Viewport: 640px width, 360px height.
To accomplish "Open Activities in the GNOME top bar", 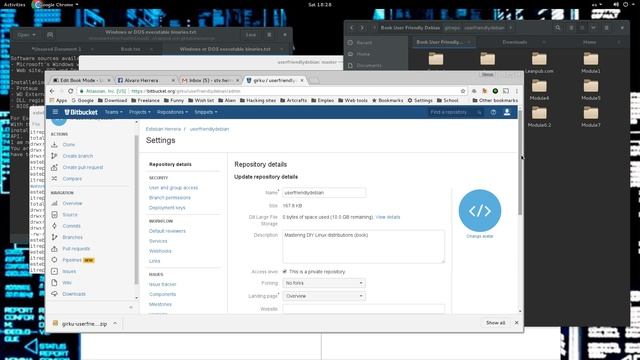I will tap(15, 4).
